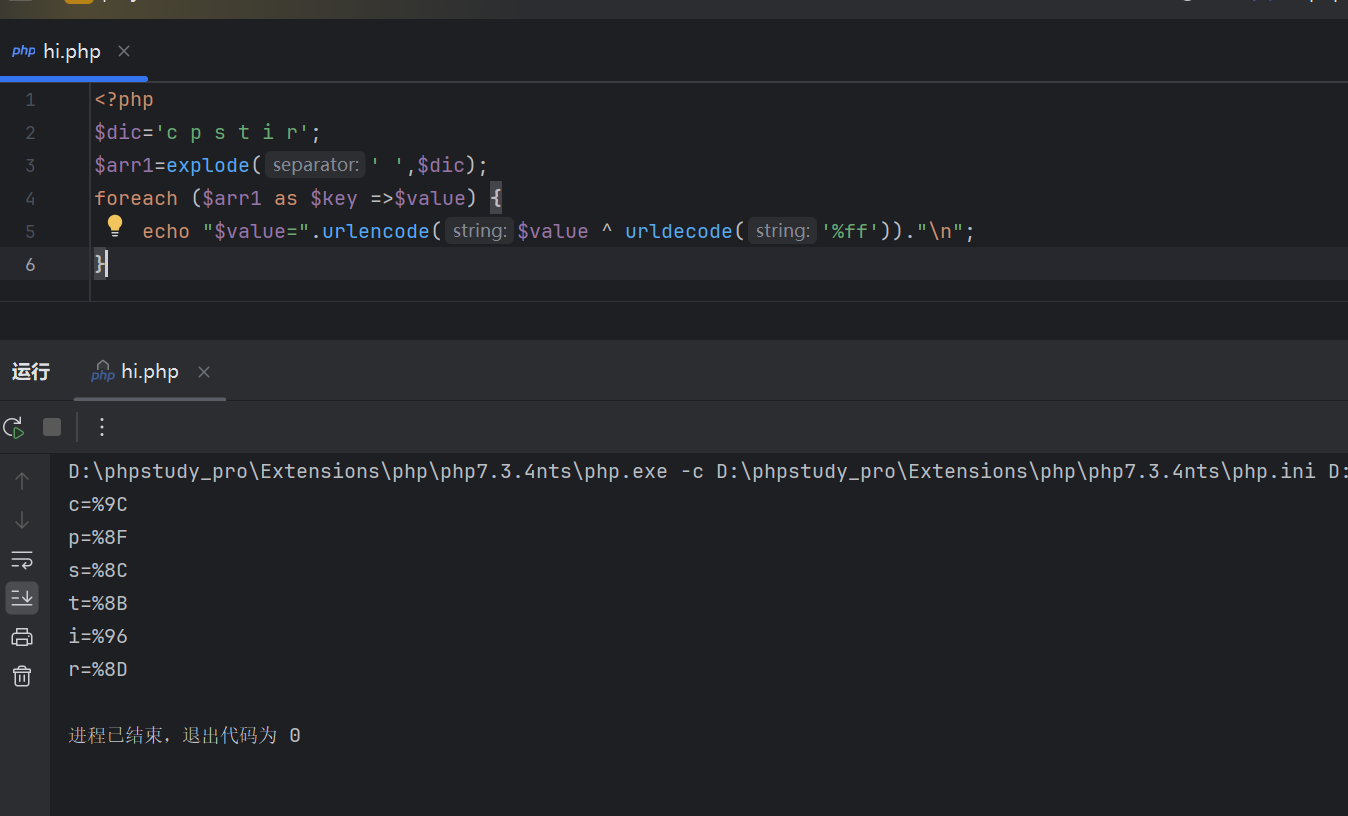Click the urldecode function name
This screenshot has width=1348, height=816.
[679, 231]
